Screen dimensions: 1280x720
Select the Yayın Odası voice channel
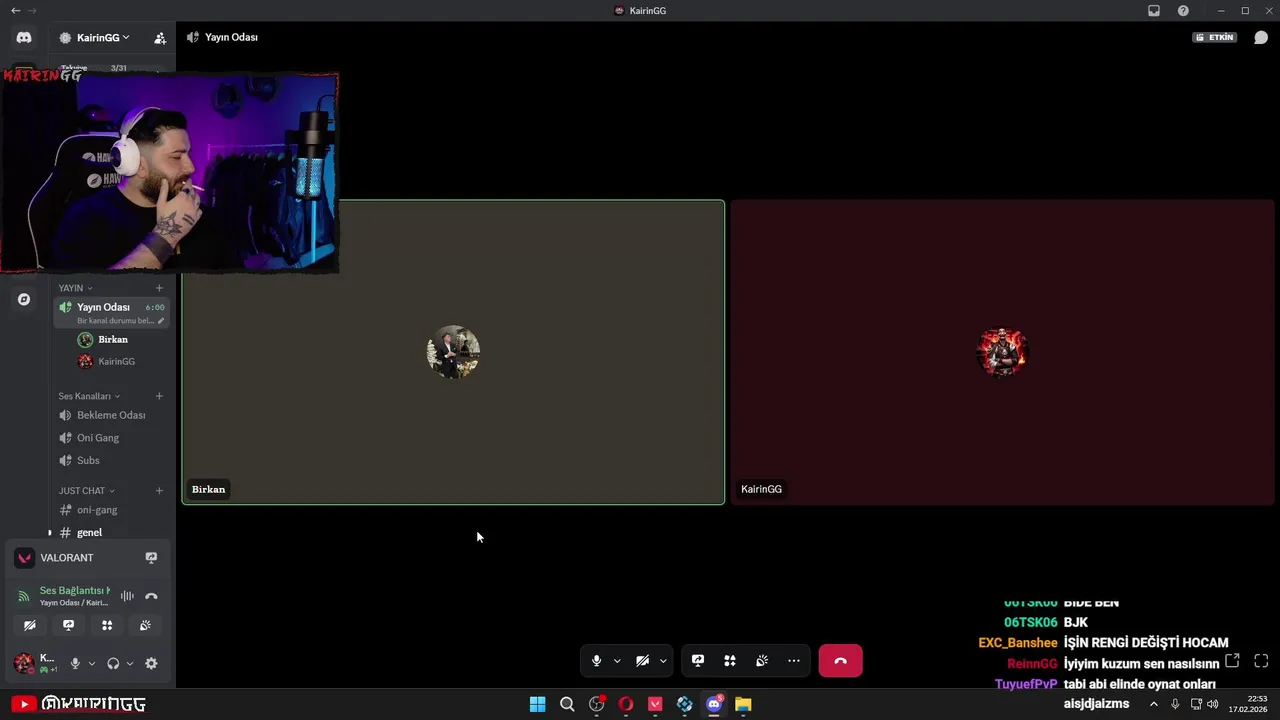coord(111,313)
